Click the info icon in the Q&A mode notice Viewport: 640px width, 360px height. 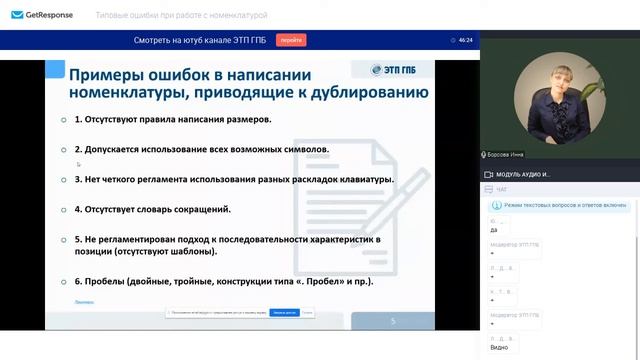496,205
